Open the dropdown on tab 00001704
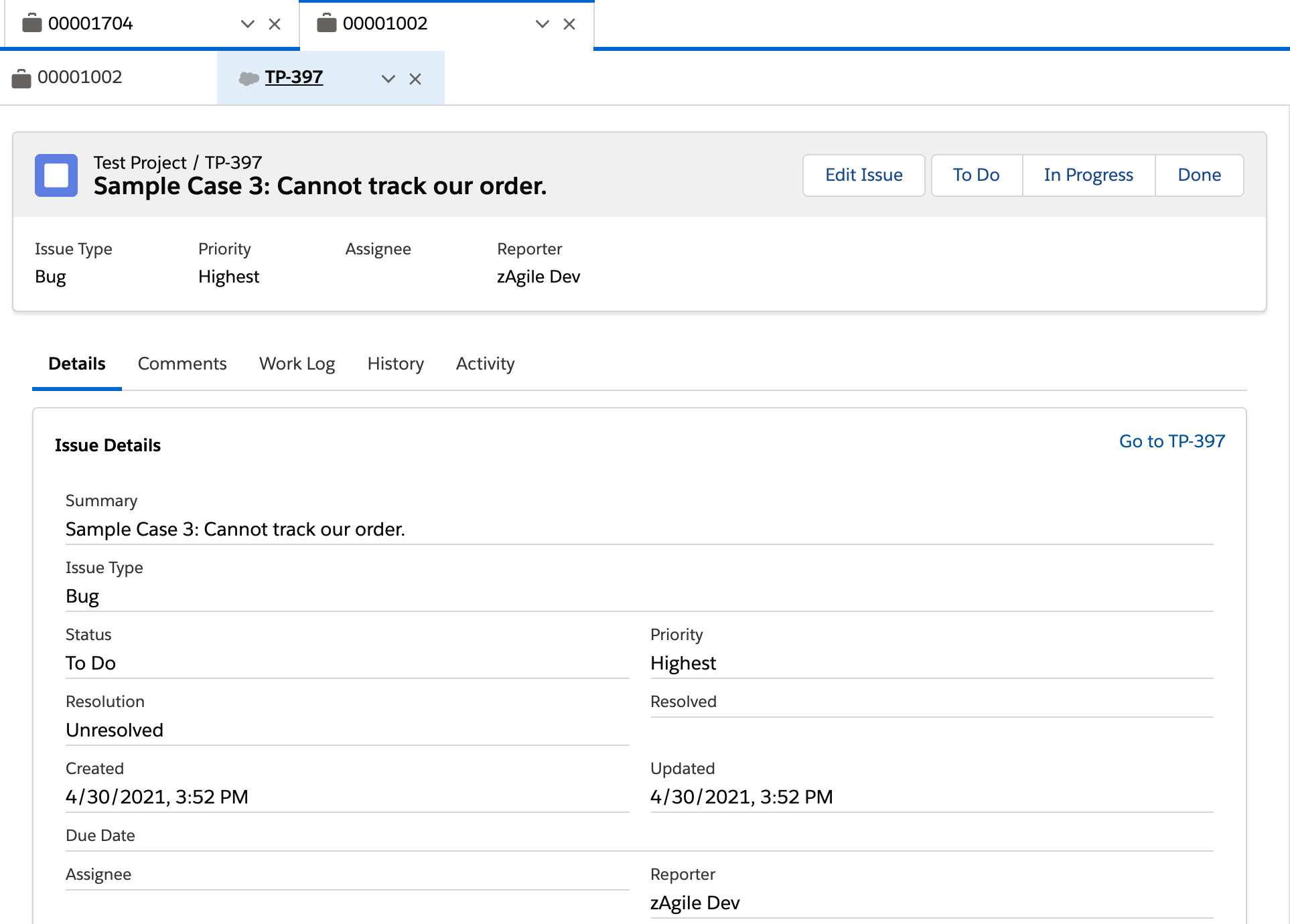Screen dimensions: 1290x924 pyautogui.click(x=247, y=23)
